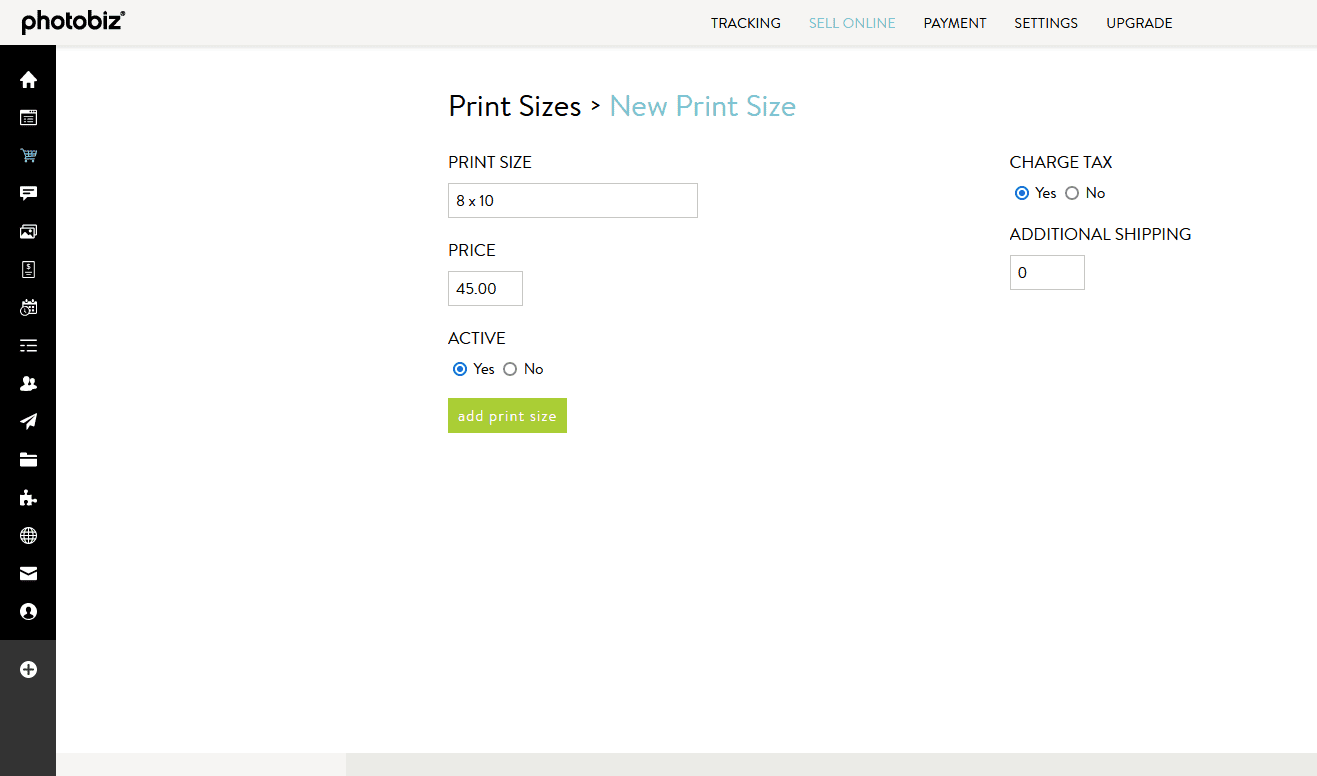Select the invoice dollar-document icon
Image resolution: width=1317 pixels, height=776 pixels.
[x=28, y=269]
